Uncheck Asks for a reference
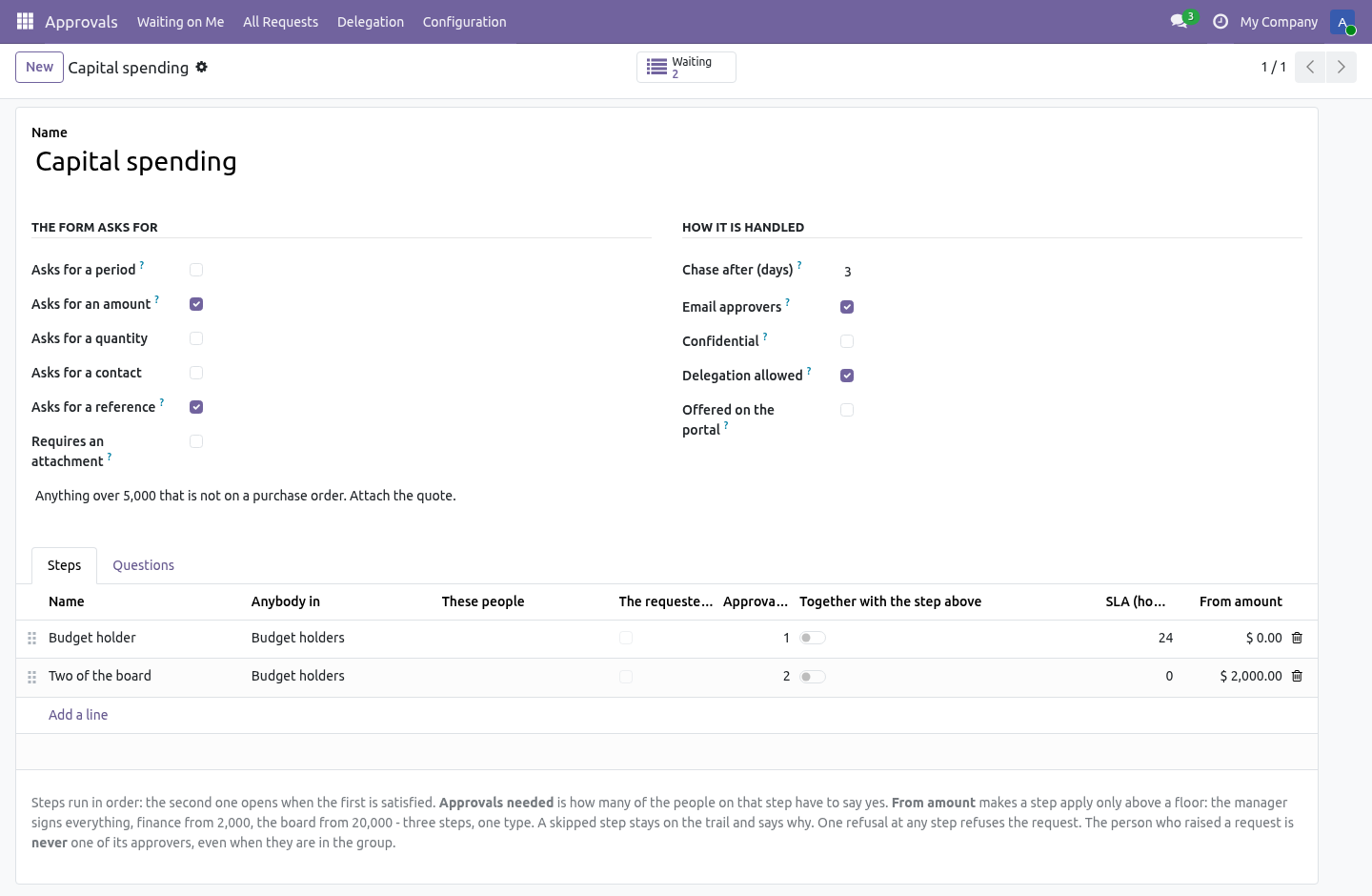Viewport: 1372px width, 896px height. point(196,407)
